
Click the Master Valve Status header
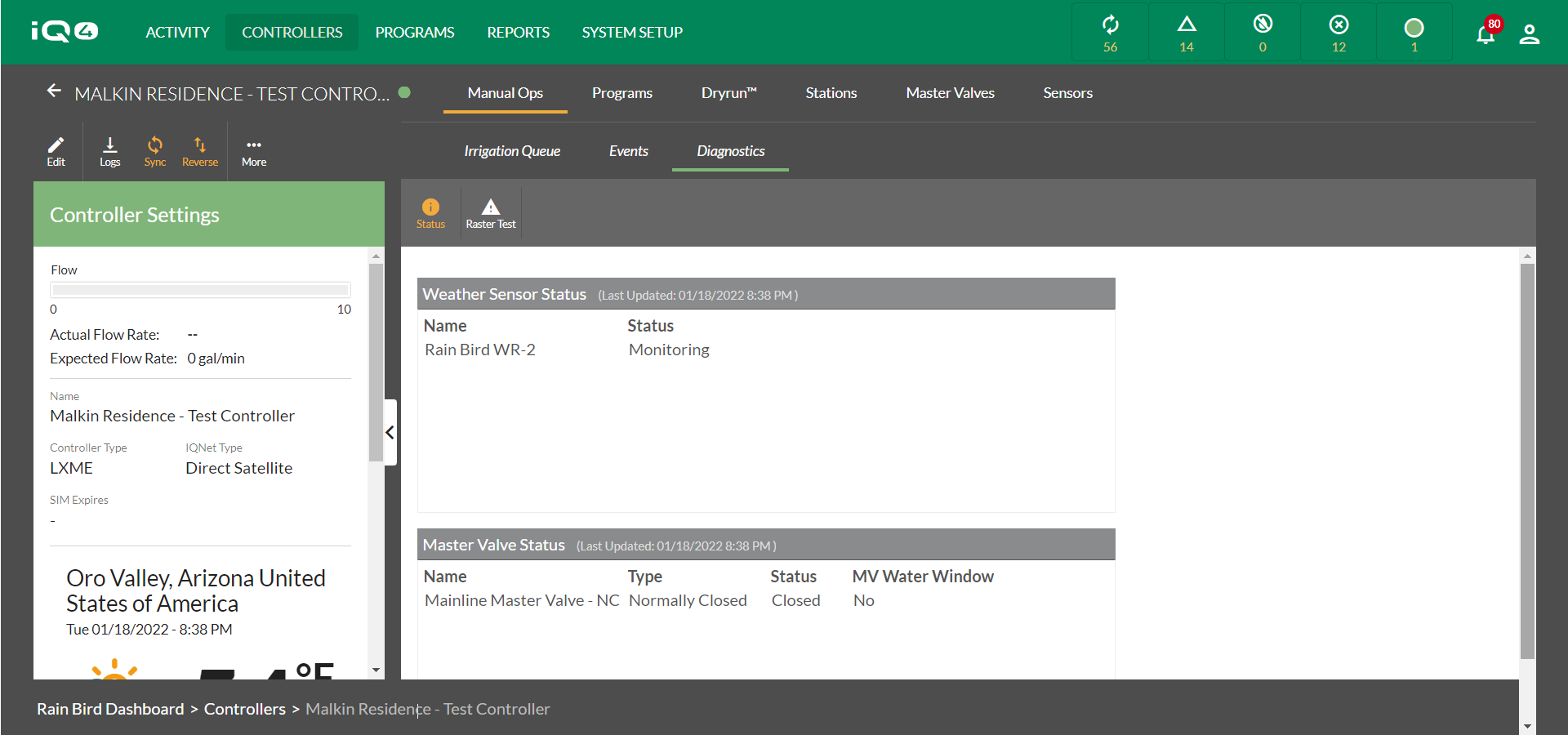(766, 545)
